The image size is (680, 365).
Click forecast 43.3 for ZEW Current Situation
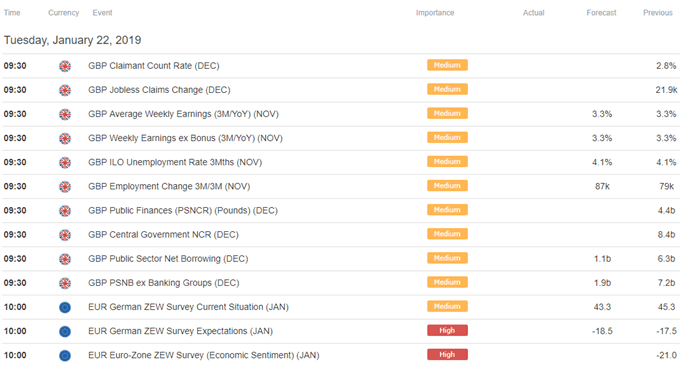coord(602,307)
